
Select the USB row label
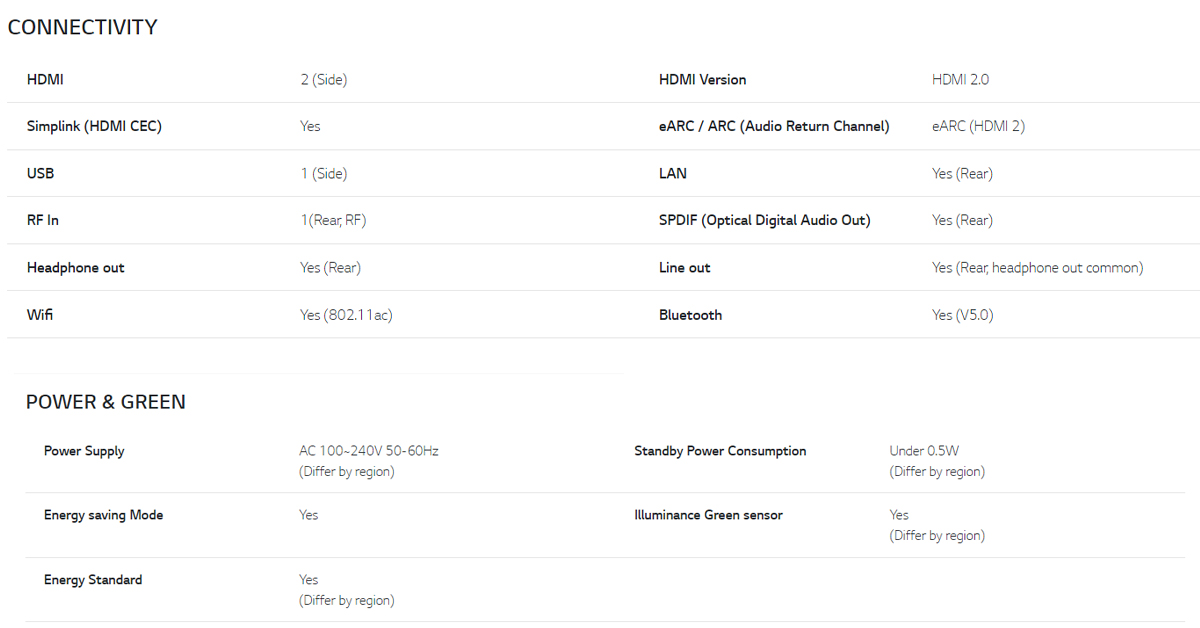(x=40, y=174)
